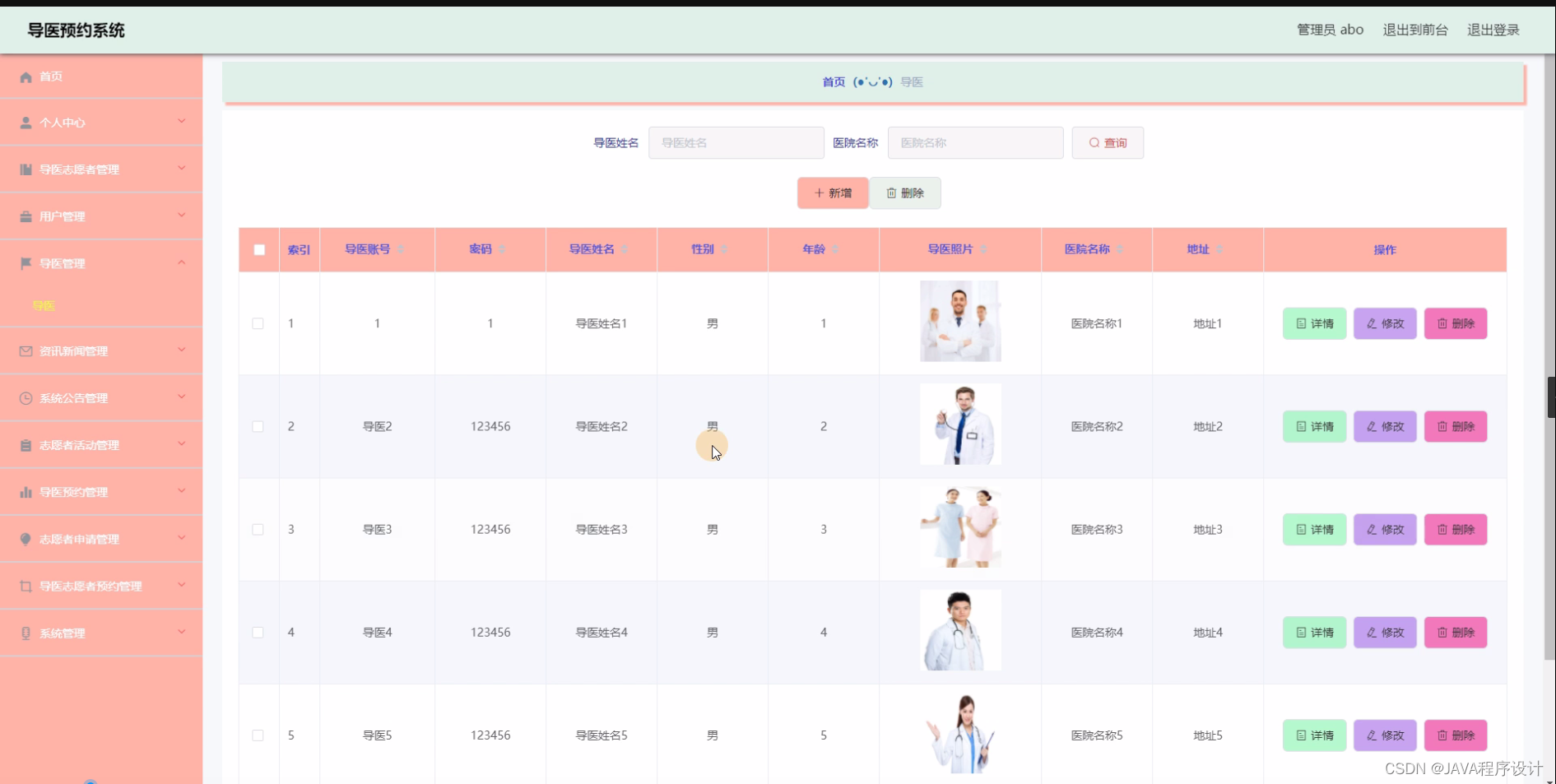Image resolution: width=1556 pixels, height=784 pixels.
Task: Click 修改 for row 导医4
Action: (1385, 632)
